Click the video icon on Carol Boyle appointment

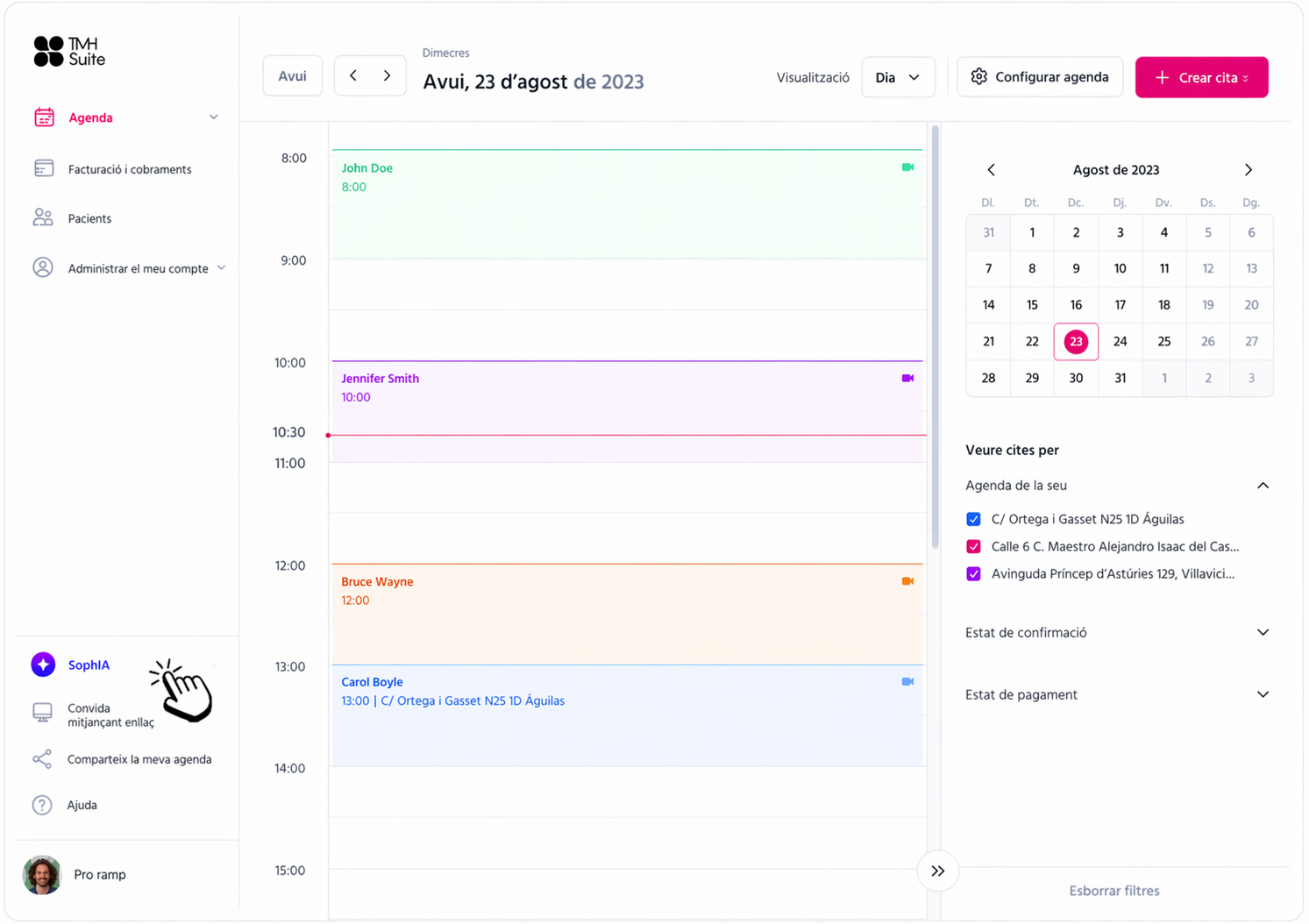click(907, 681)
